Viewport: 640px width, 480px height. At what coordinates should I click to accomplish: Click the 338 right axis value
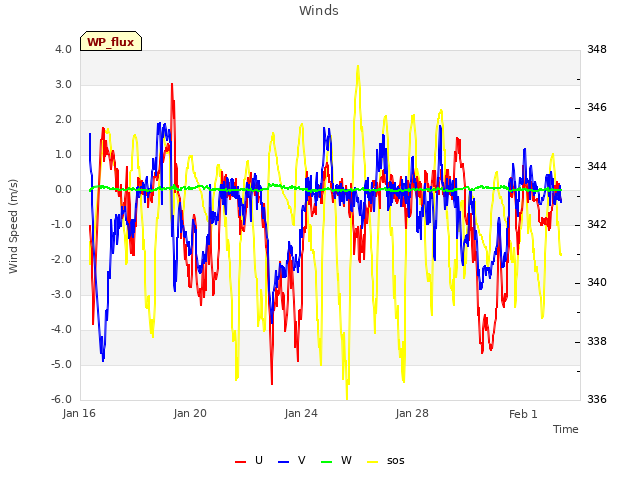(597, 341)
